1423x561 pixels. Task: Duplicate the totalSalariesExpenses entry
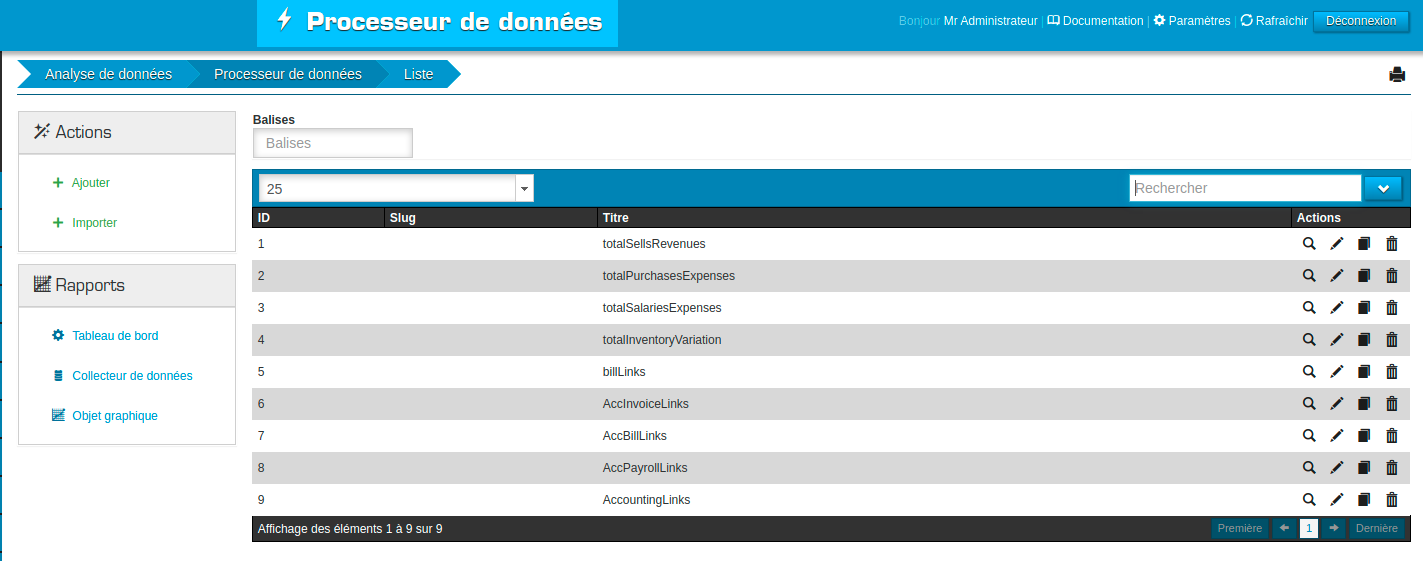1363,308
